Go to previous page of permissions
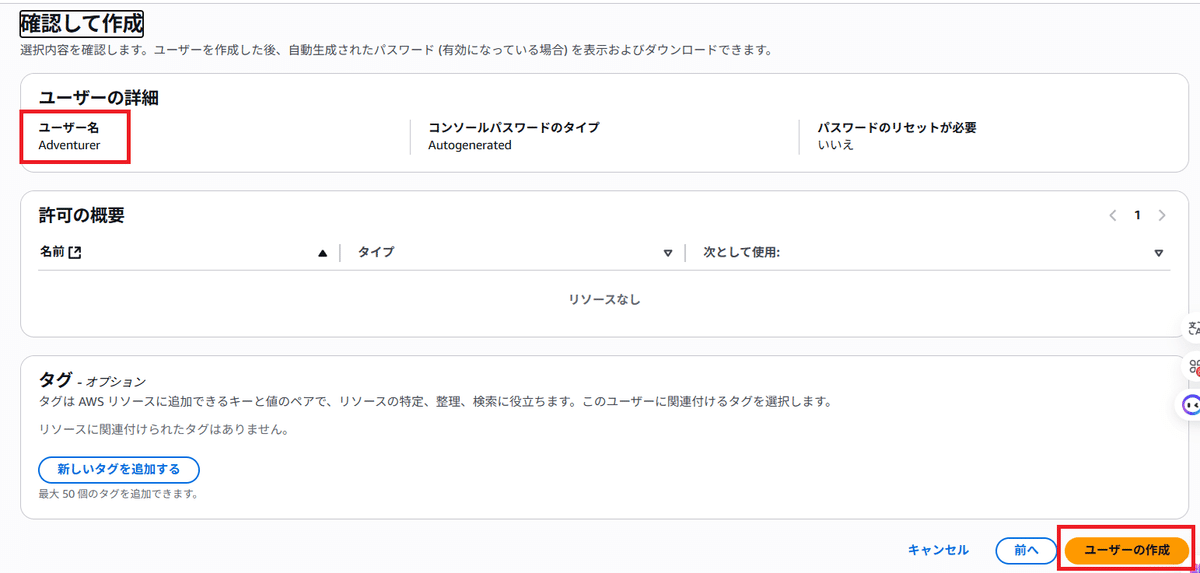1200x573 pixels. [x=1113, y=215]
